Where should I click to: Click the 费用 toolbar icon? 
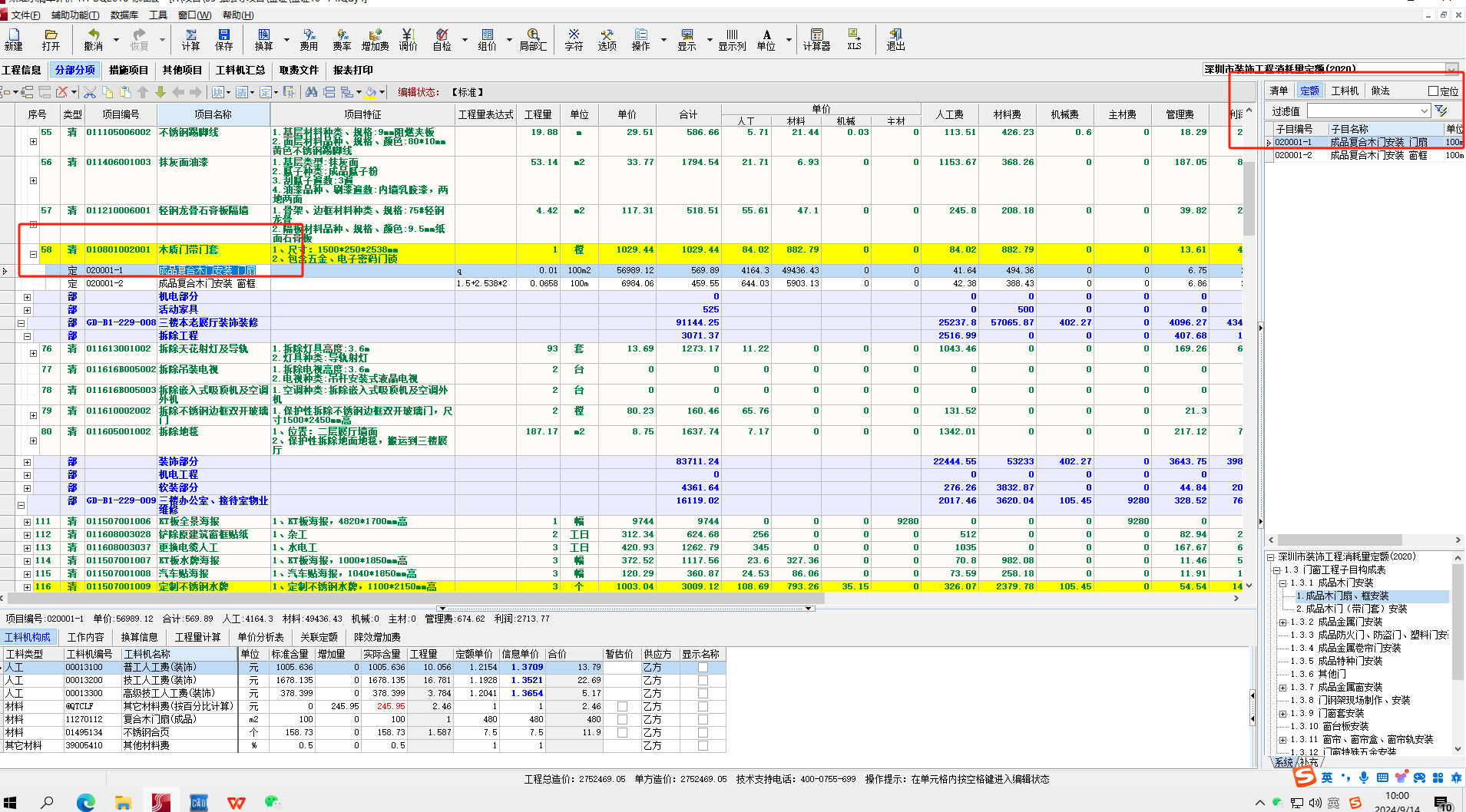pyautogui.click(x=309, y=39)
